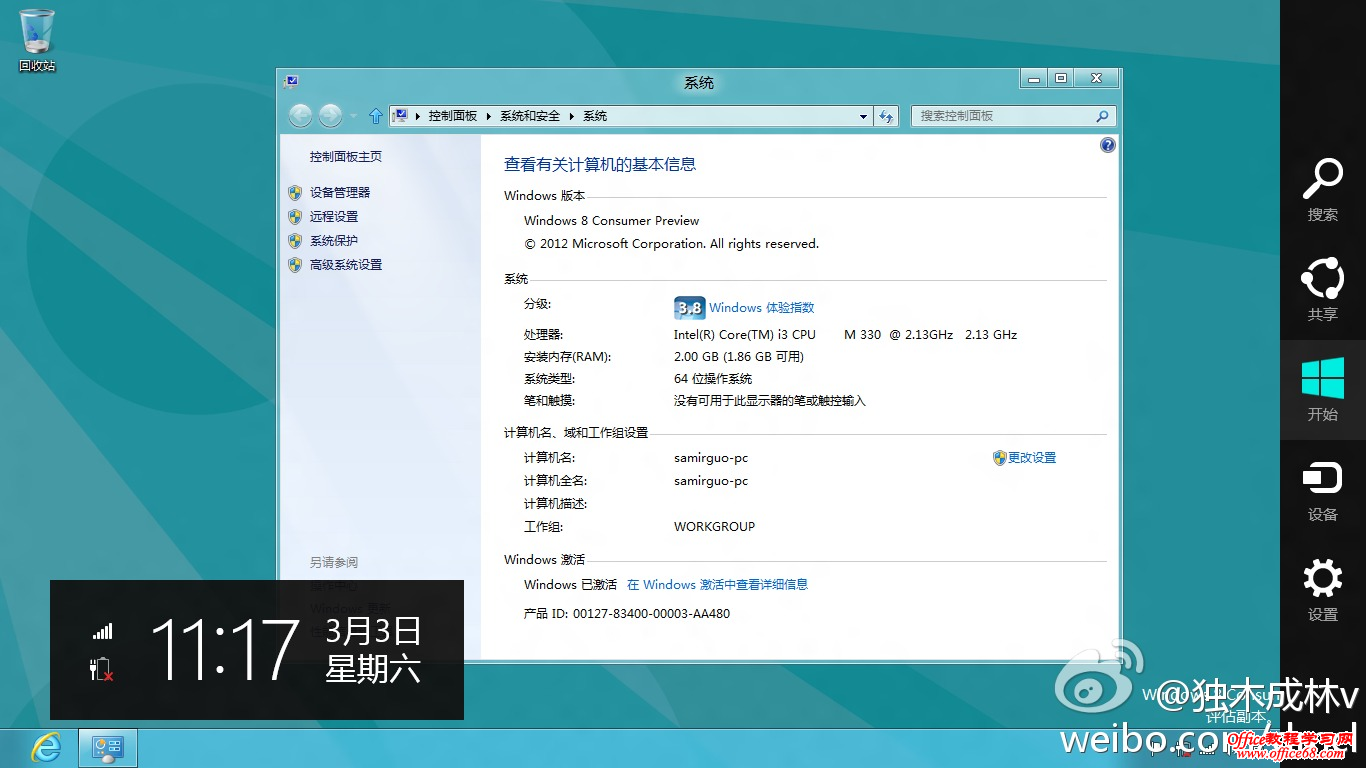Click the refresh button beside address bar
Screen dimensions: 1366x768
[886, 117]
